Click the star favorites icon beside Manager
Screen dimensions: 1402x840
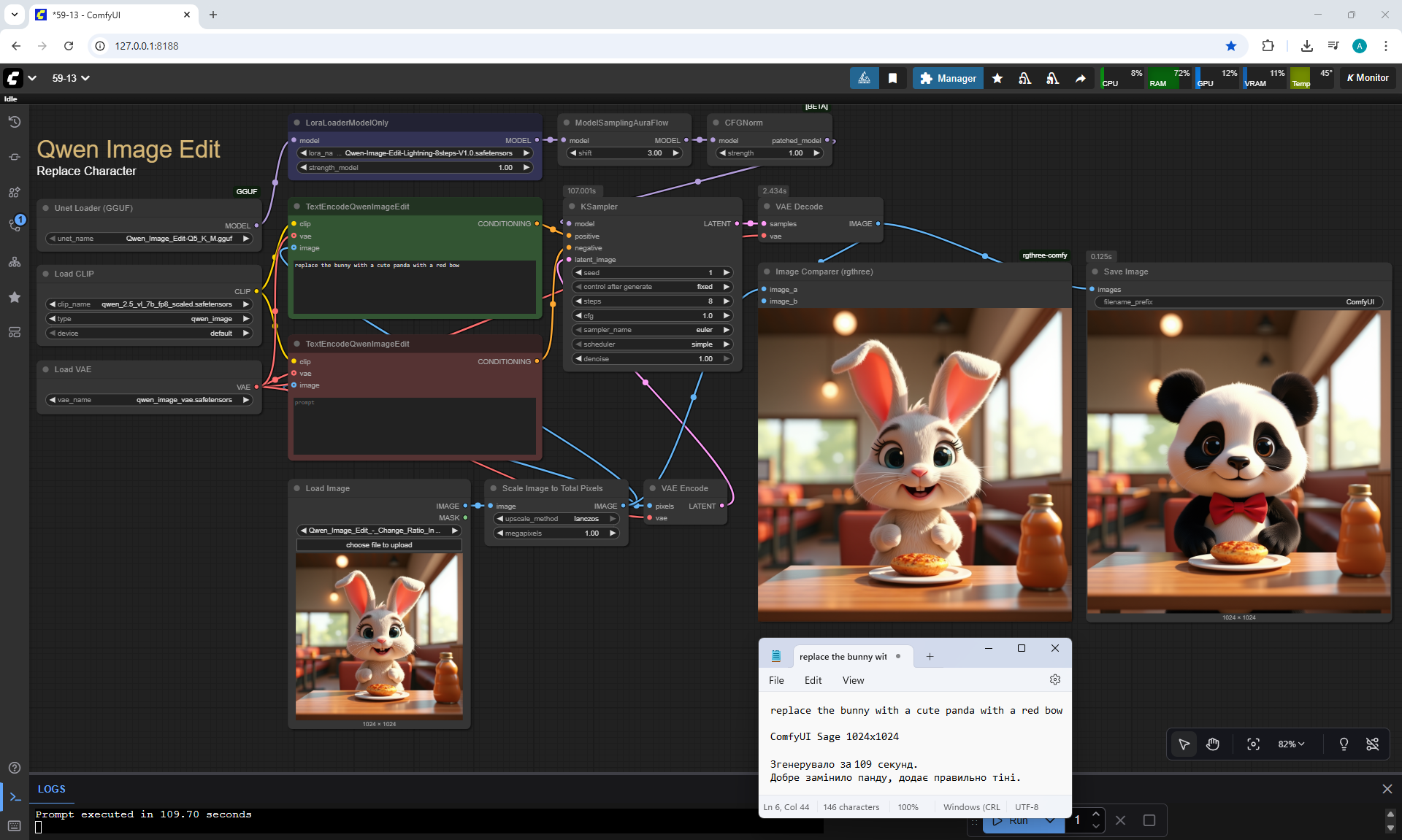(x=997, y=78)
